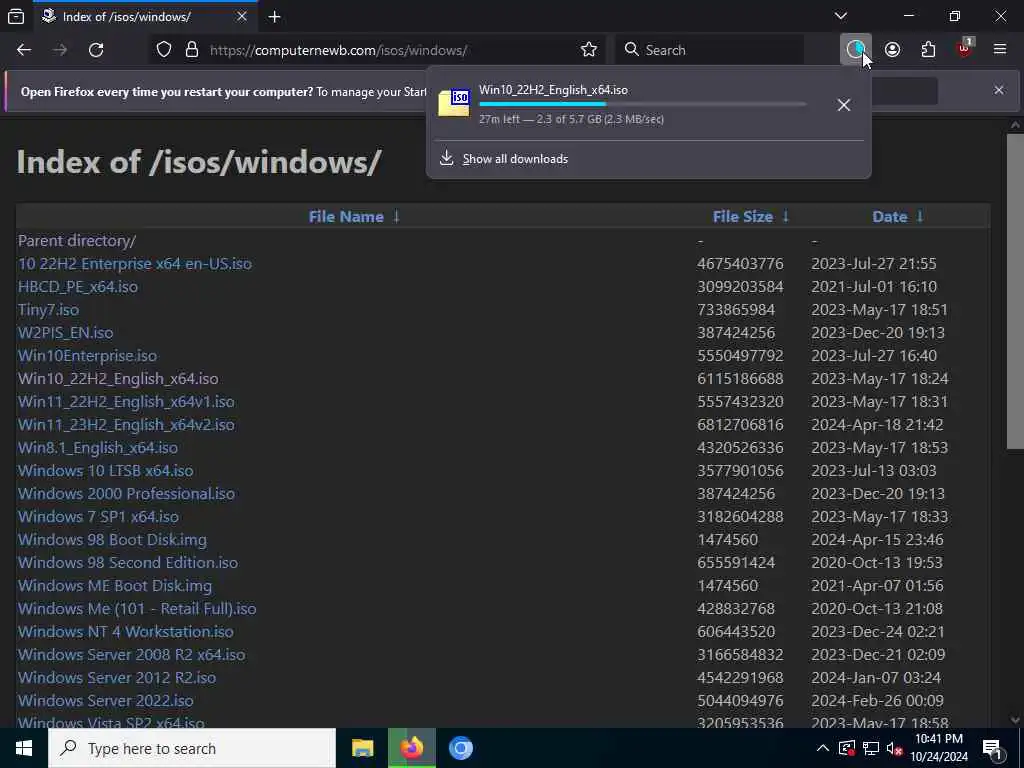Click the network tray icon

871,748
